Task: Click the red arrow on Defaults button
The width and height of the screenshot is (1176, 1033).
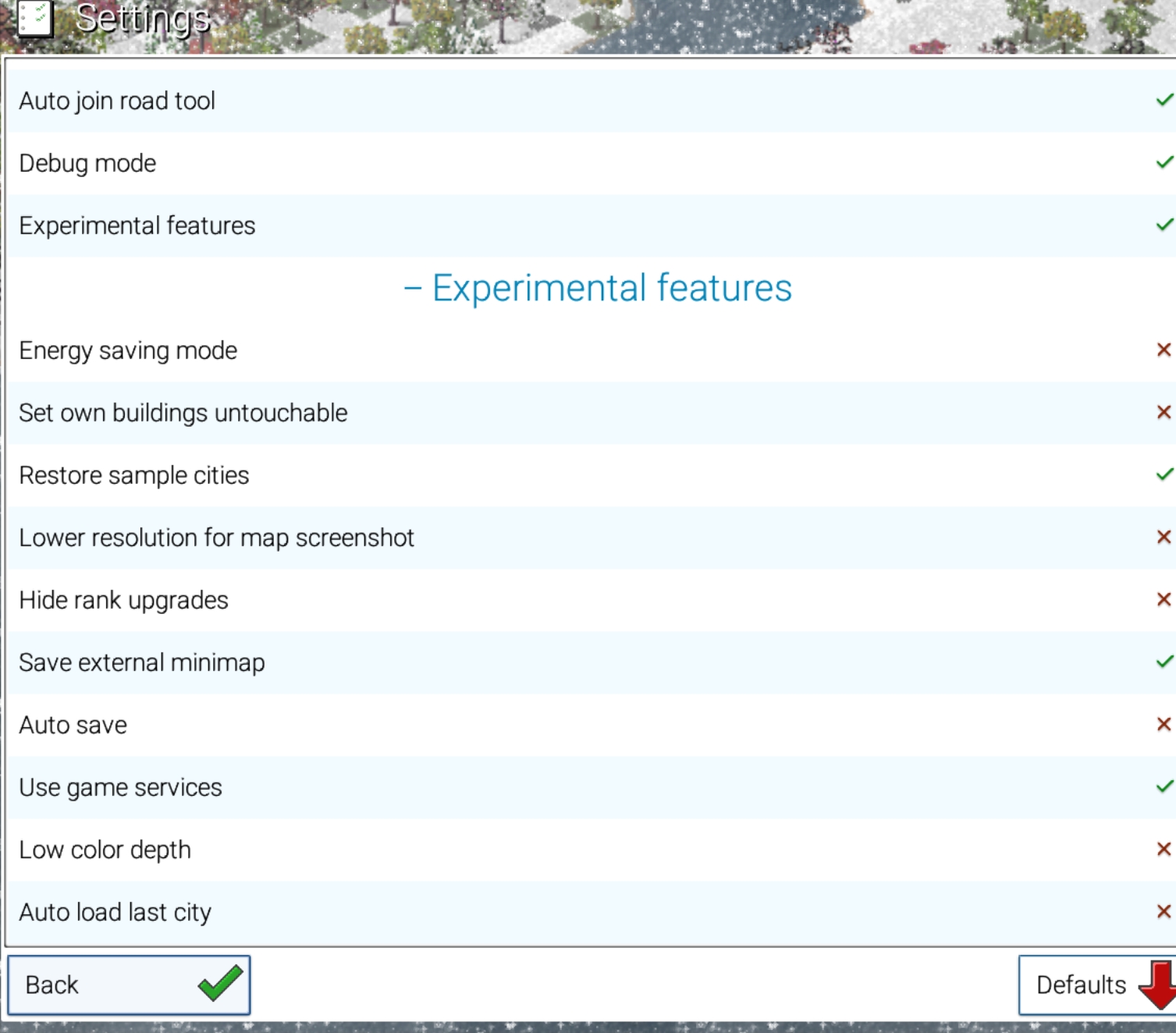Action: click(x=1158, y=985)
